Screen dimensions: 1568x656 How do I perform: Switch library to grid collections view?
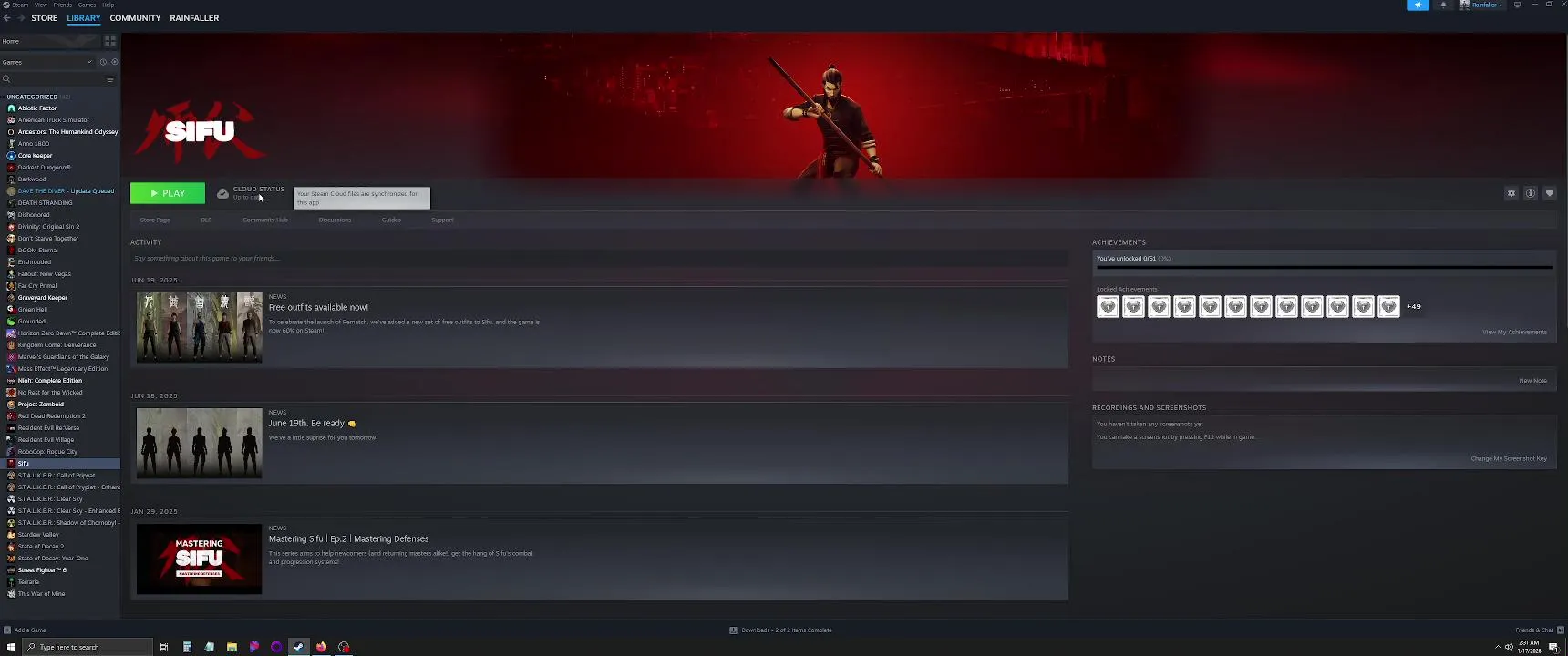pos(110,41)
